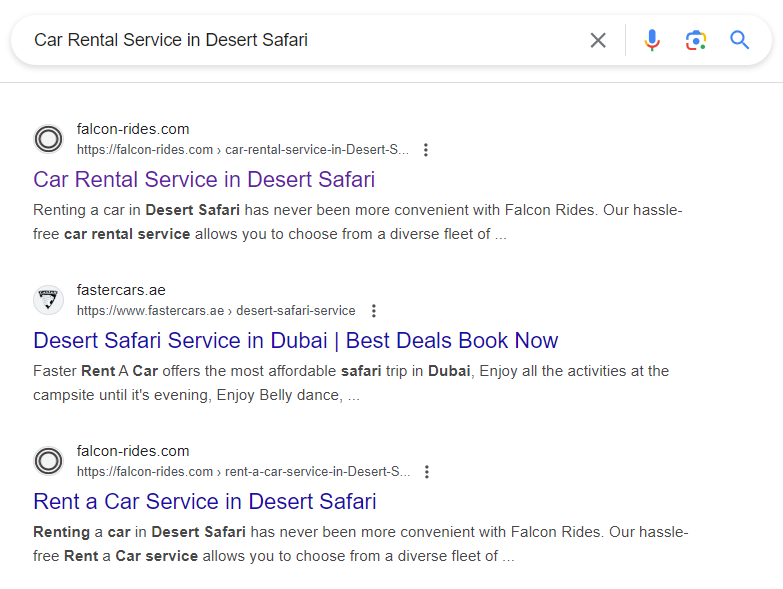Click the fastercars.ae site name
Screen dimensions: 783x589
point(121,290)
